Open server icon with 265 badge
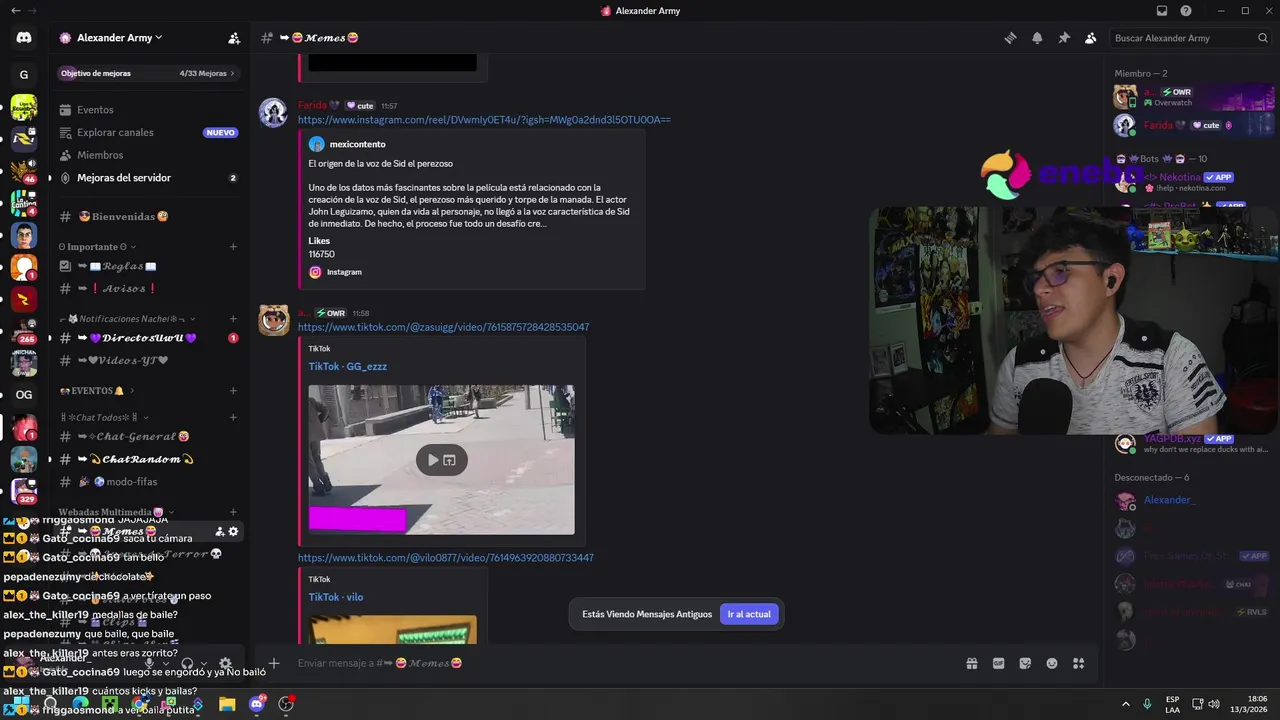The width and height of the screenshot is (1280, 720). [x=24, y=331]
